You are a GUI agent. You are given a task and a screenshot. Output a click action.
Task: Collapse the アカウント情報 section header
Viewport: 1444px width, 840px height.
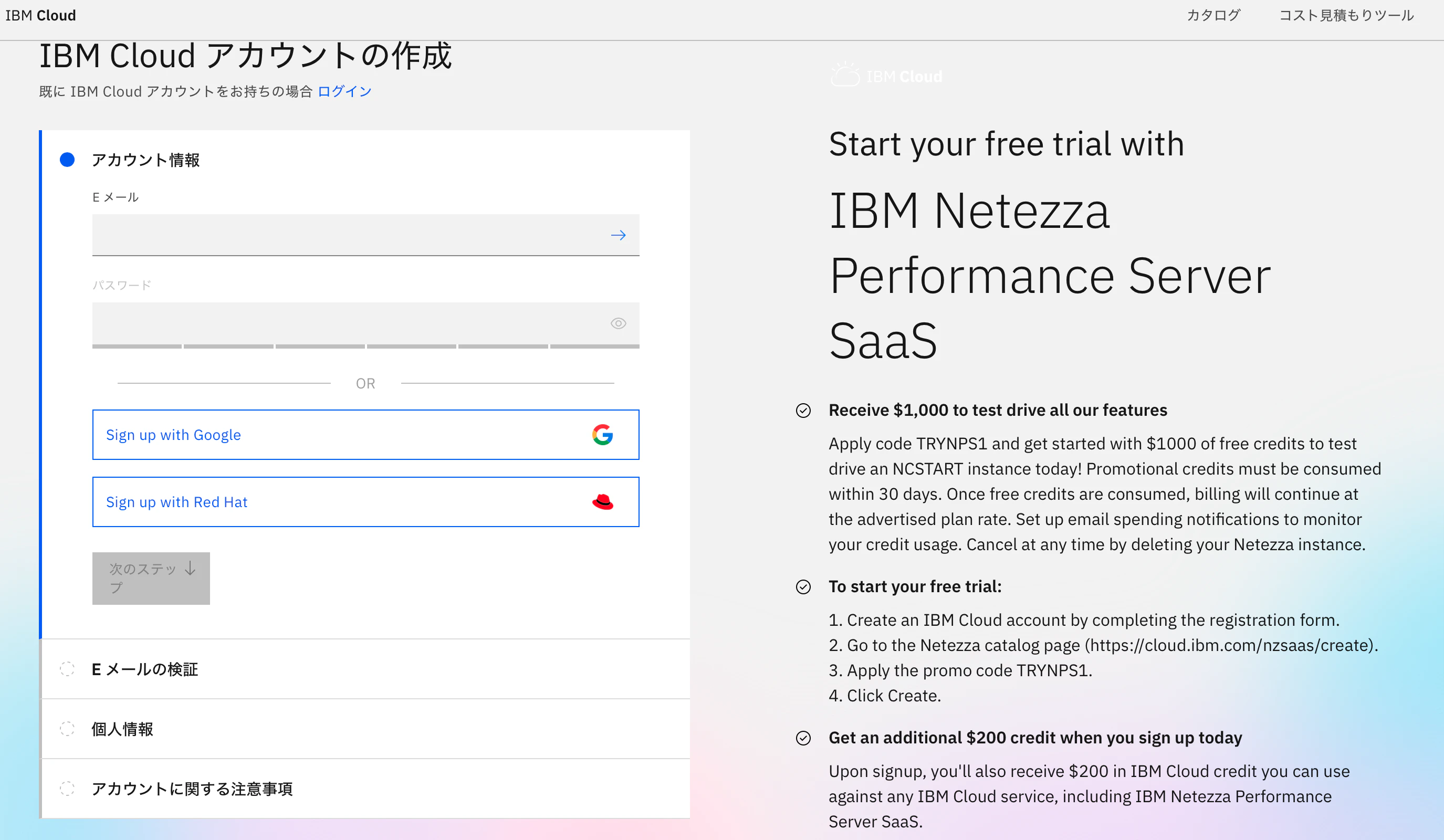(x=145, y=160)
